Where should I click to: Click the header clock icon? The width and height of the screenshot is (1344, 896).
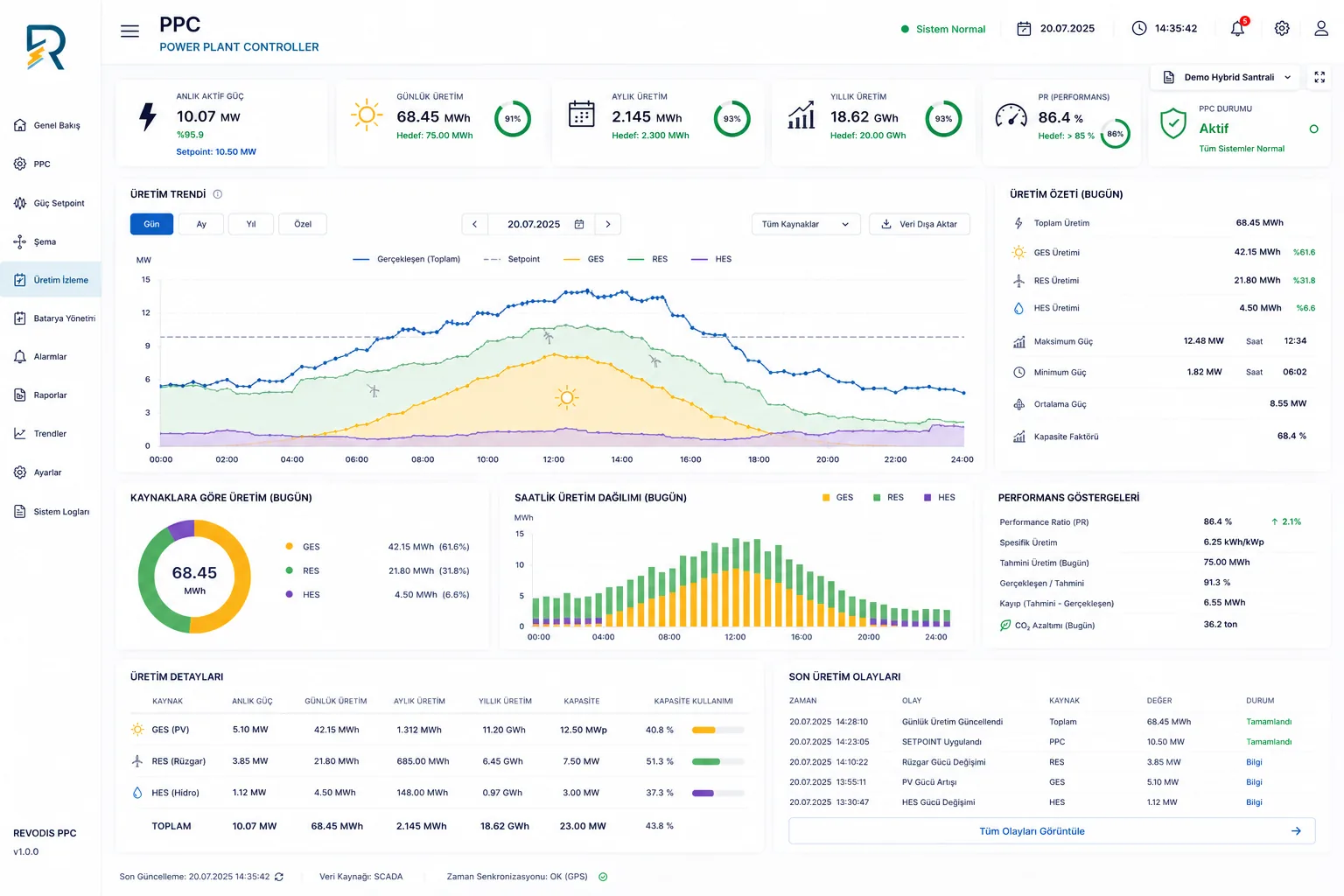[1139, 28]
